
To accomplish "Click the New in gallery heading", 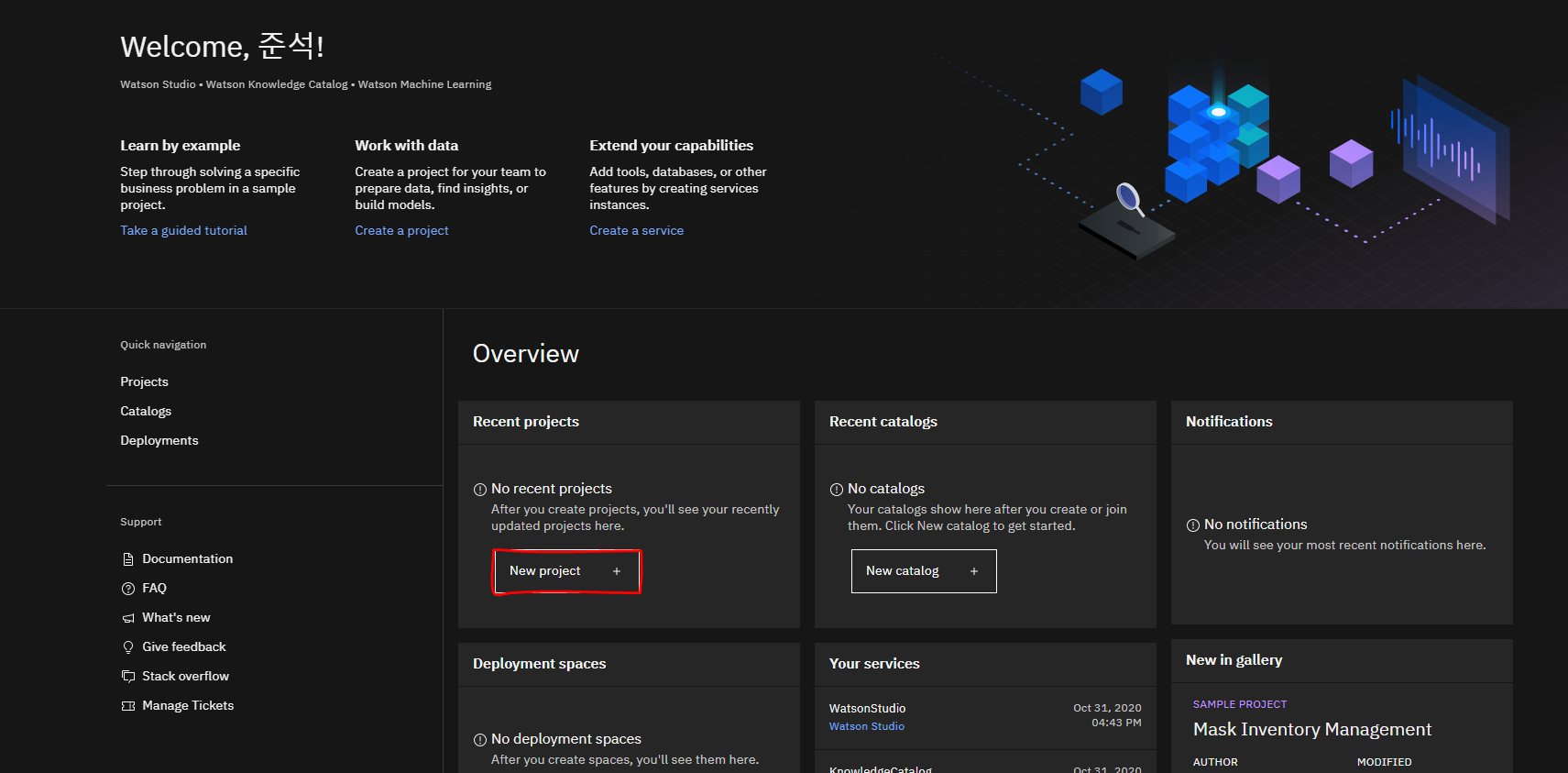I will coord(1234,660).
